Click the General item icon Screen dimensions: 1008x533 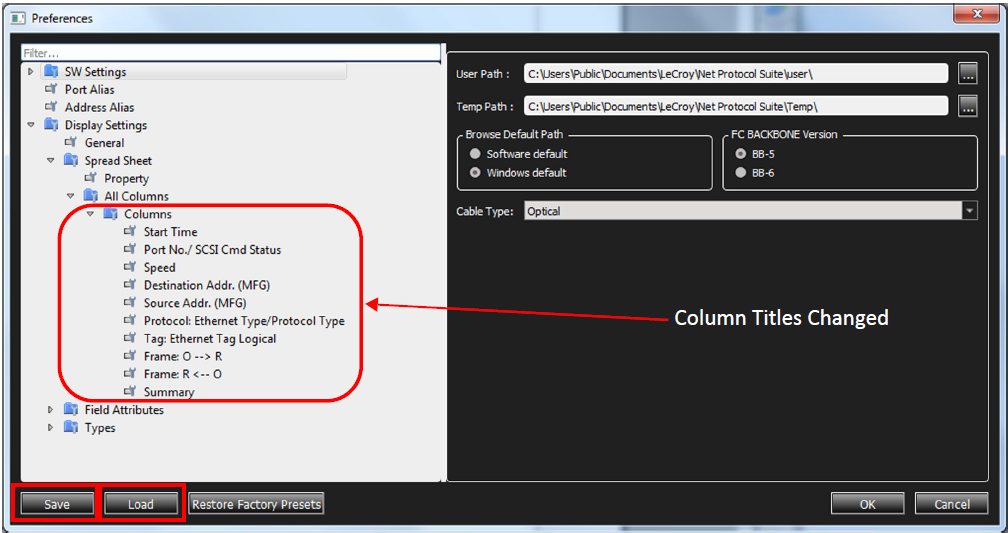[71, 142]
